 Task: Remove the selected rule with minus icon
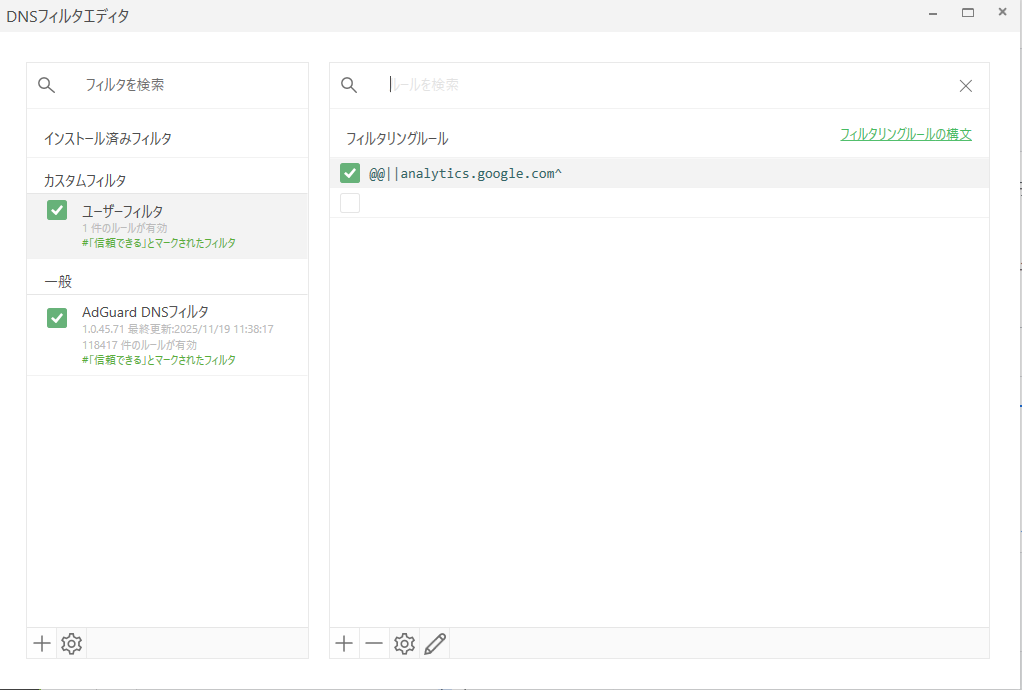click(x=374, y=644)
